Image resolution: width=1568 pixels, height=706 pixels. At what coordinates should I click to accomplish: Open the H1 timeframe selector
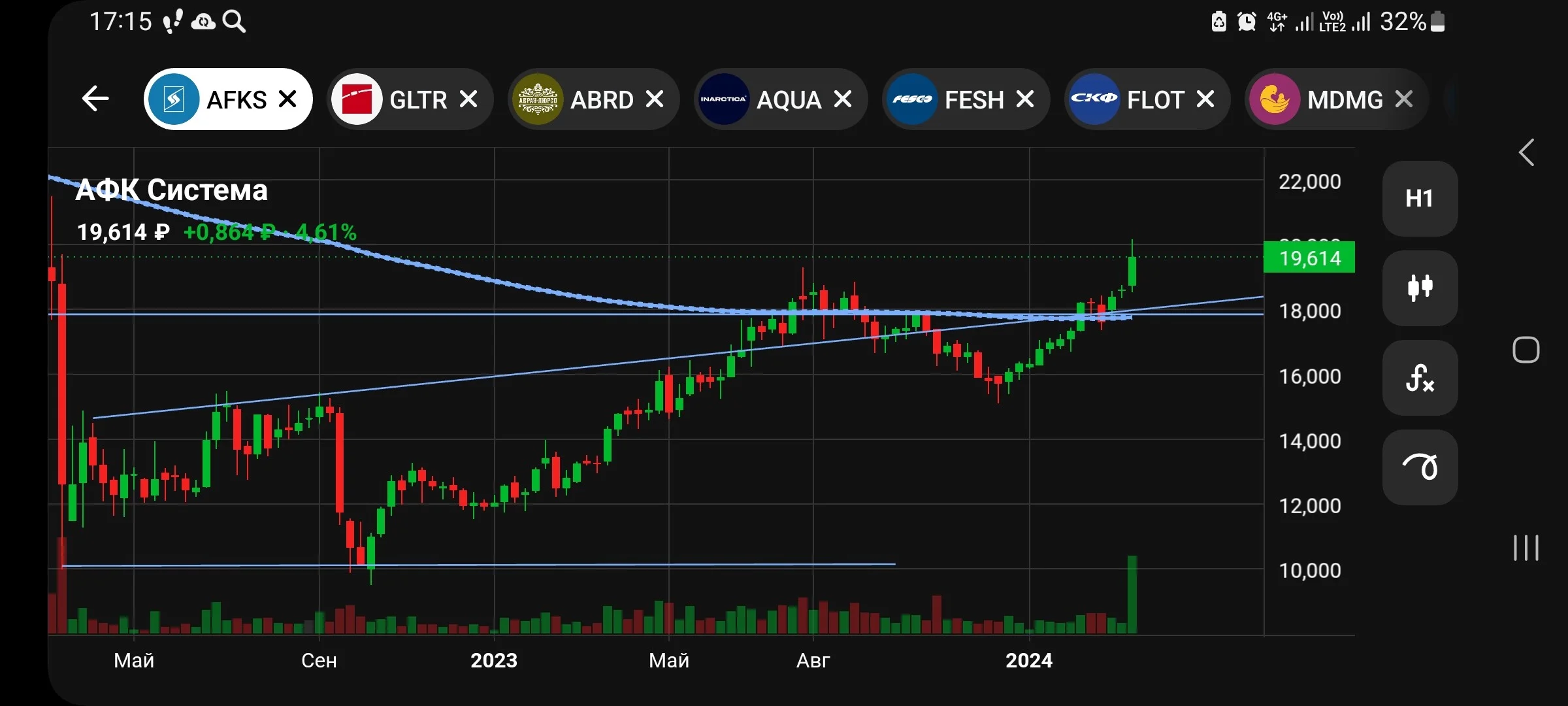coord(1420,199)
